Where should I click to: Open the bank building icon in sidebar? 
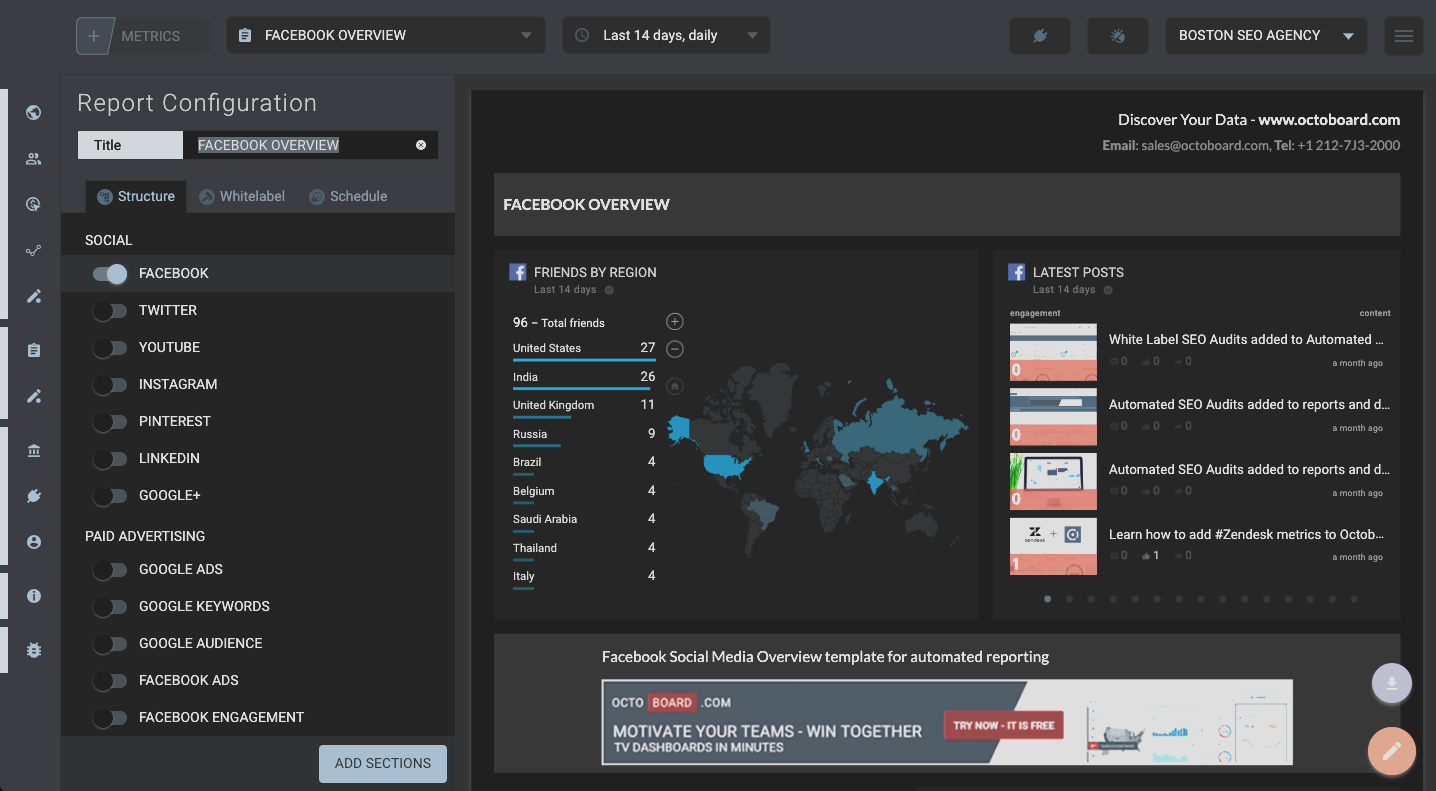tap(34, 450)
